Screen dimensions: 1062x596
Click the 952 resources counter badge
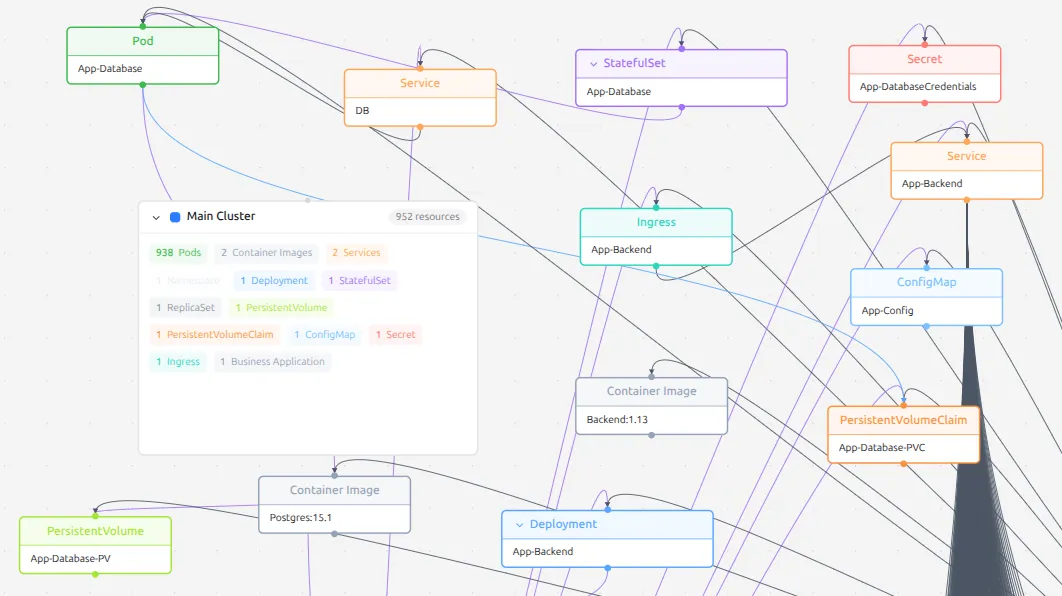coord(428,216)
